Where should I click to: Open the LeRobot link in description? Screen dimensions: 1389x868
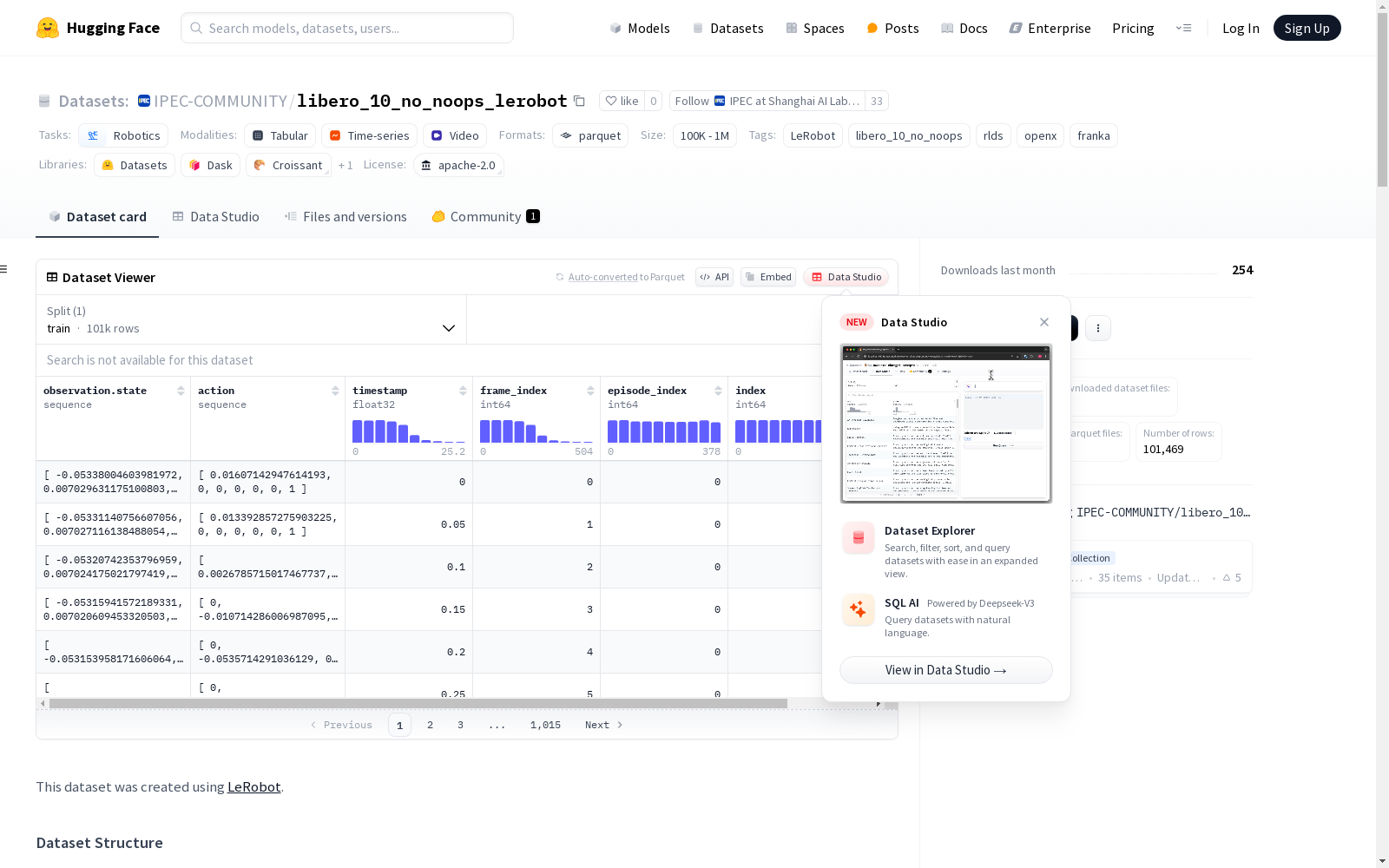click(x=253, y=787)
